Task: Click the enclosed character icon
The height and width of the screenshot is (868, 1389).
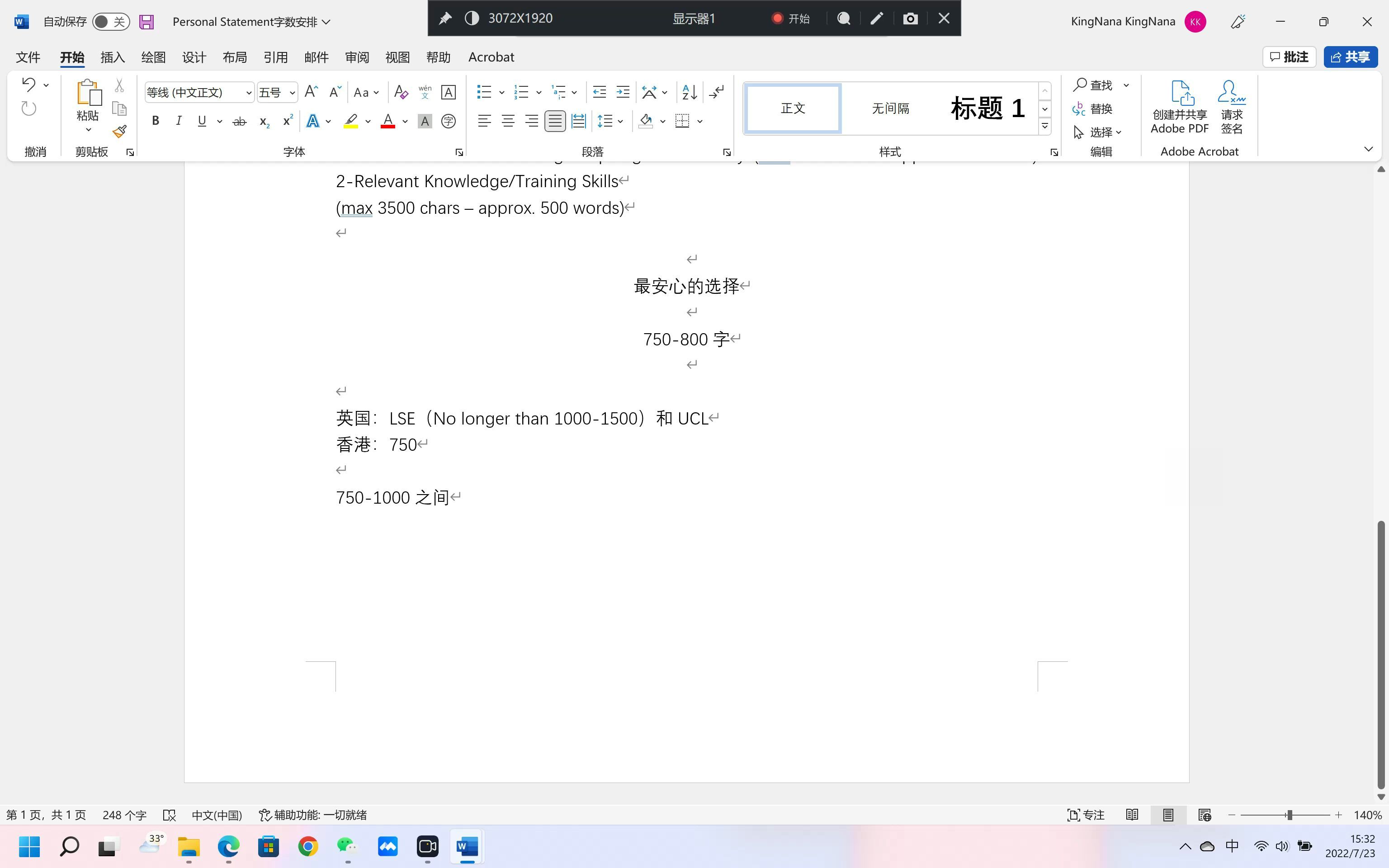Action: click(448, 121)
